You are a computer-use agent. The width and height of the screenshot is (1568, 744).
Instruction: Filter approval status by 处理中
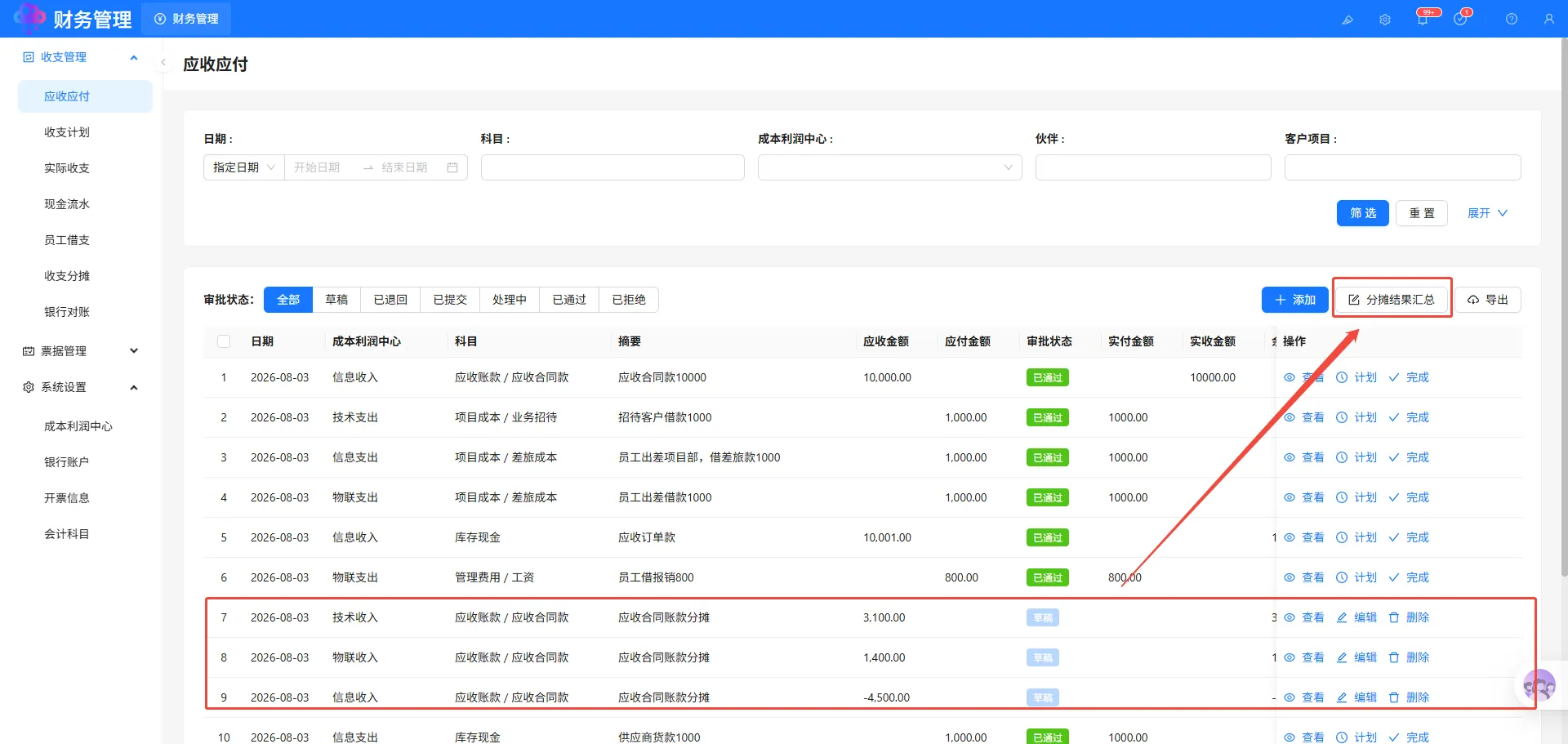click(510, 300)
